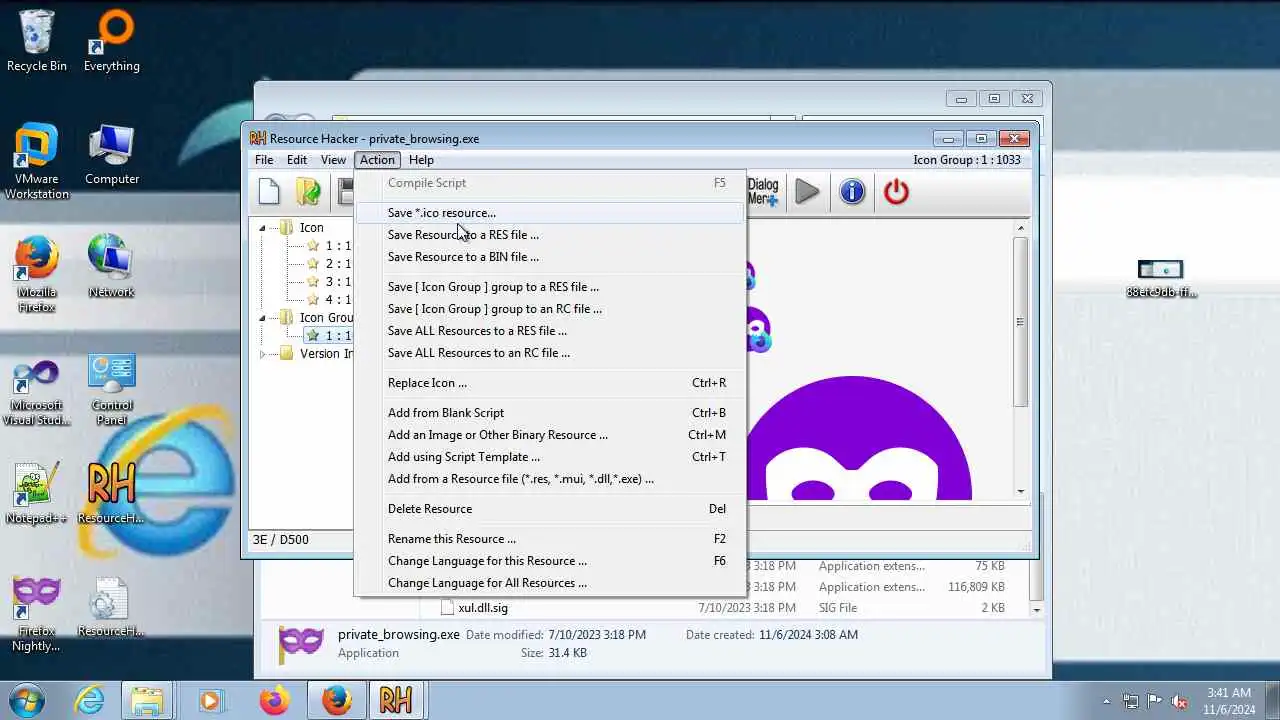Image resolution: width=1280 pixels, height=720 pixels.
Task: Select Icon tree item 1
Action: (330, 246)
